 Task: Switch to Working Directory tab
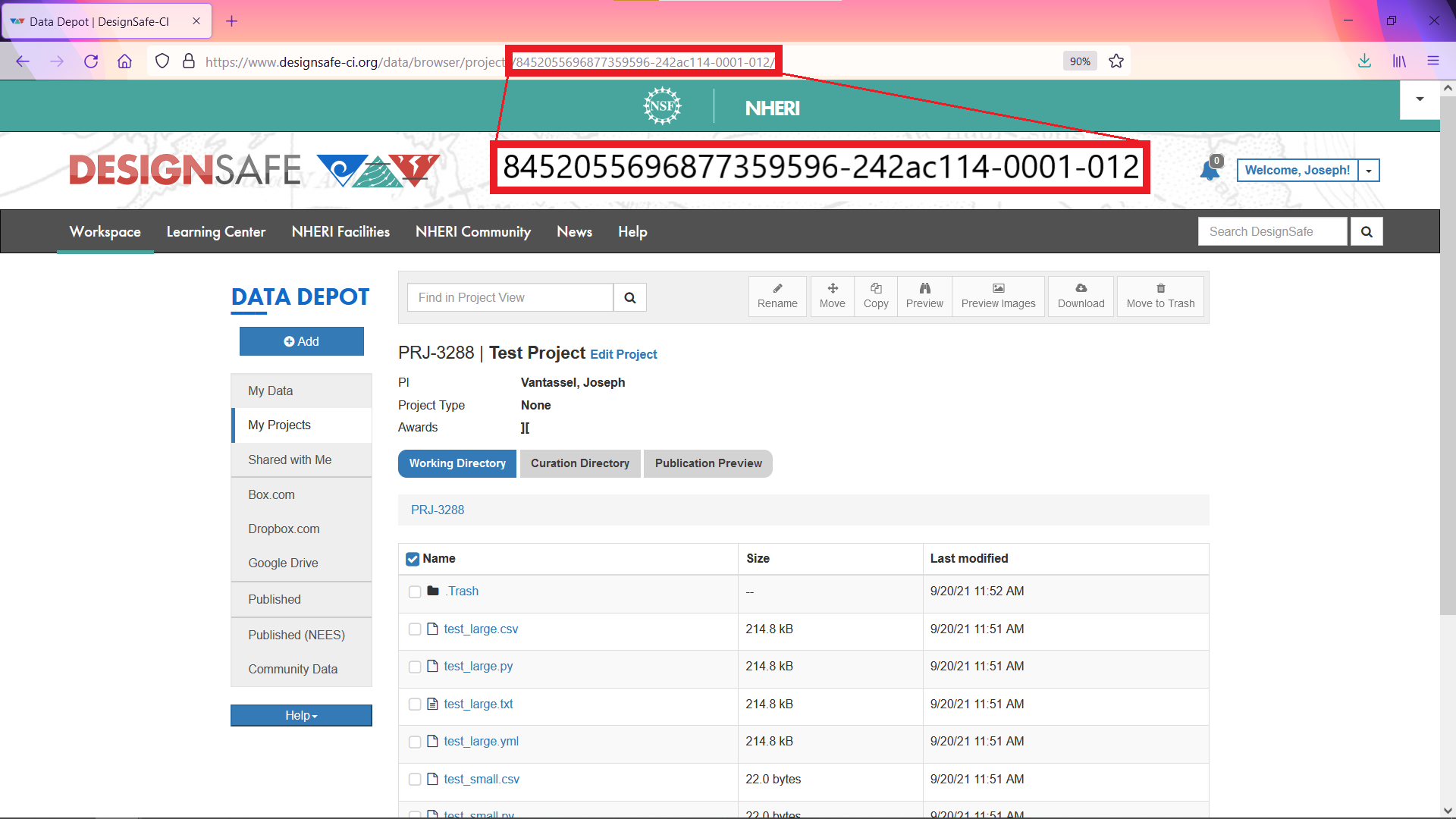[x=457, y=463]
